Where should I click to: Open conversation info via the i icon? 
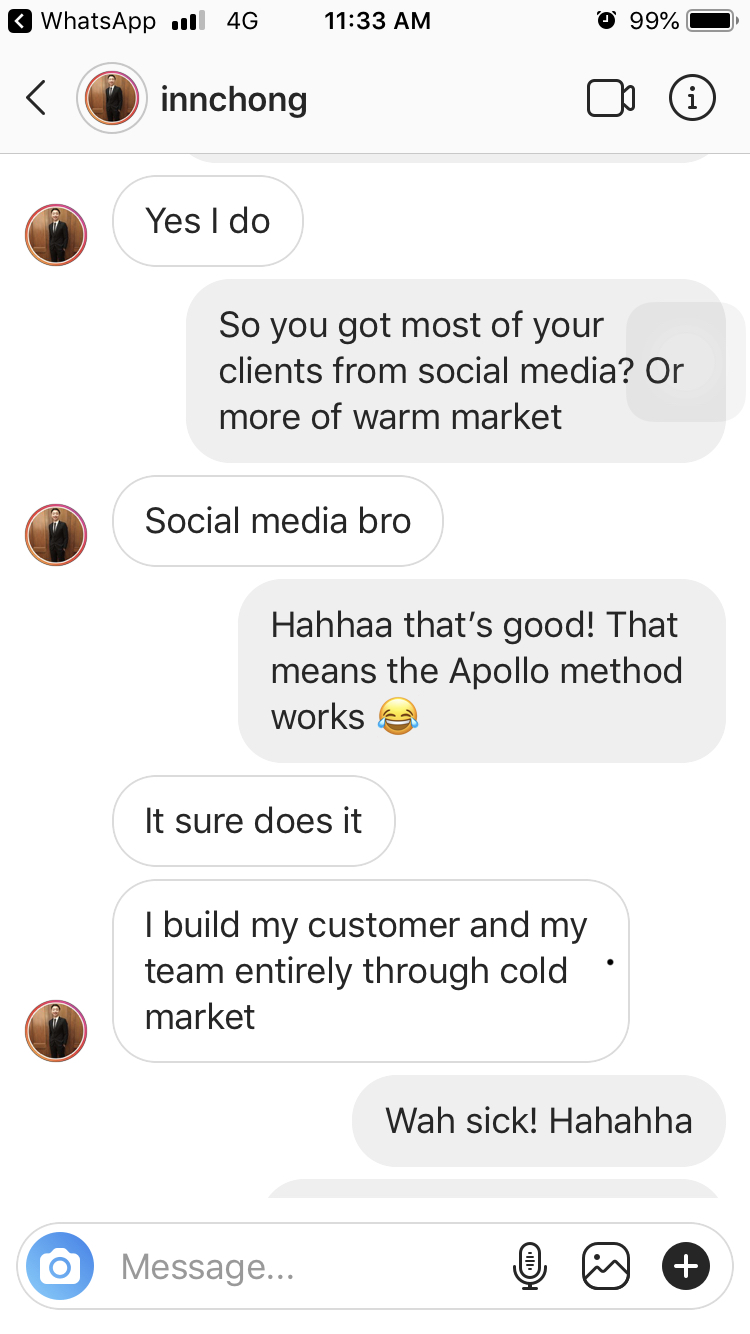click(x=692, y=98)
